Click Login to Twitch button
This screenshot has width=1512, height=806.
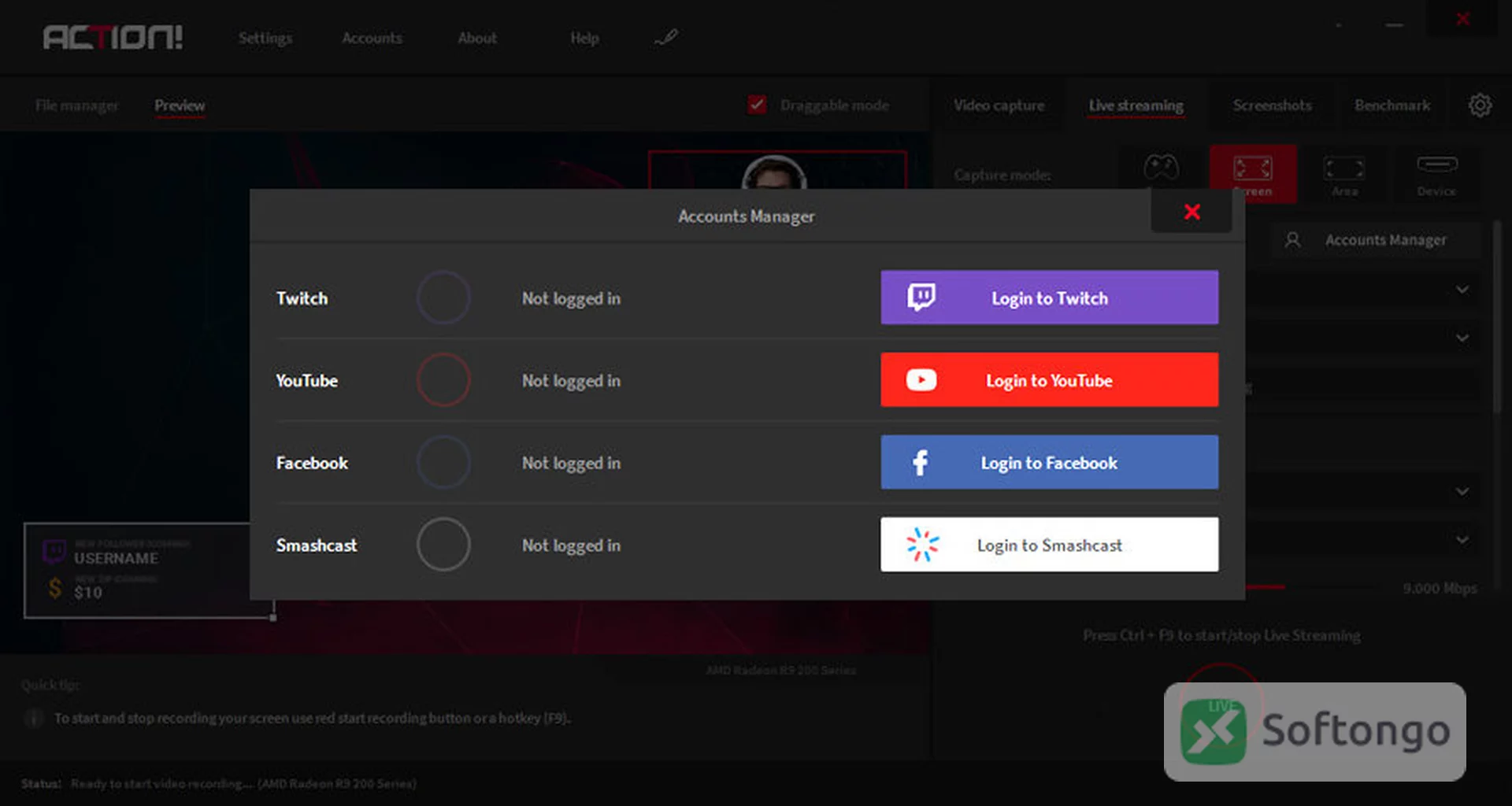1049,298
